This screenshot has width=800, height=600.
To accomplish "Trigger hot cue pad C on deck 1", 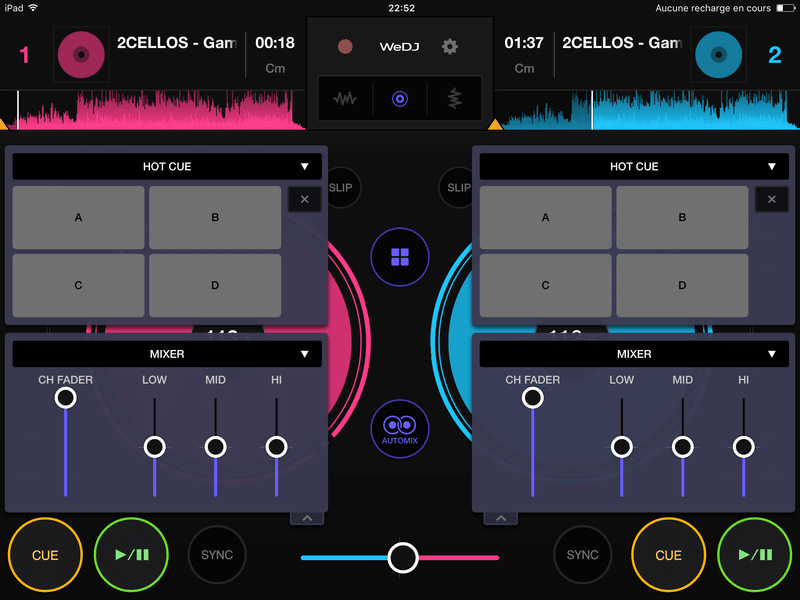I will click(x=79, y=285).
